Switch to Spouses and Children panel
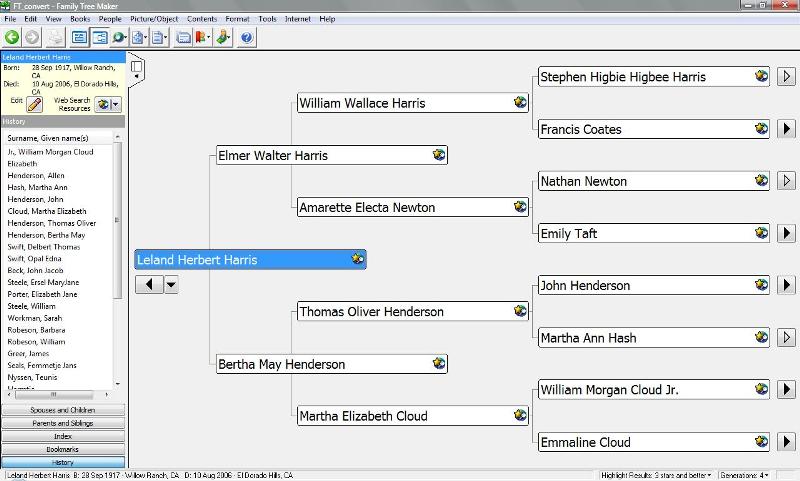This screenshot has width=800, height=481. click(62, 410)
